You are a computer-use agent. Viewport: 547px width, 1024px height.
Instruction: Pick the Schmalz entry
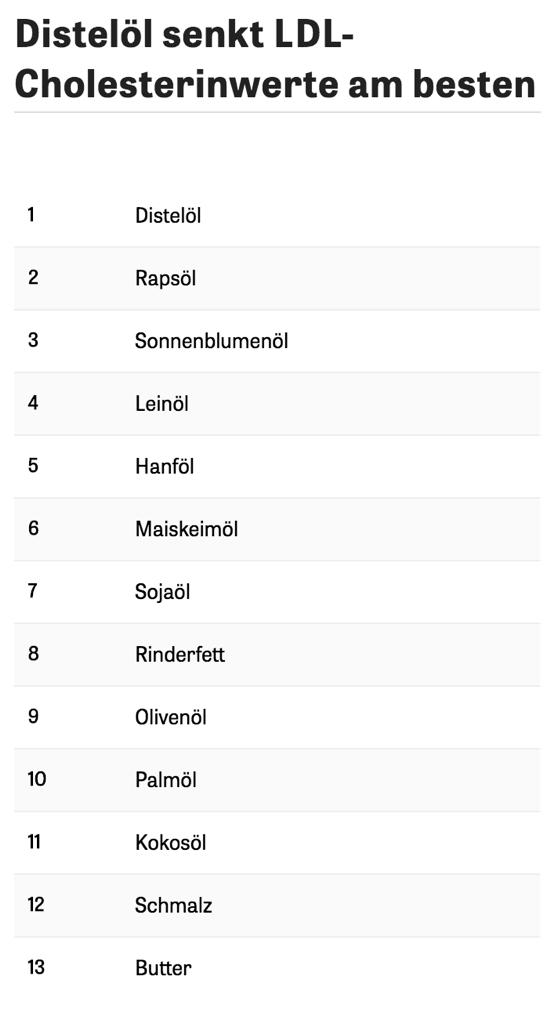pos(174,905)
